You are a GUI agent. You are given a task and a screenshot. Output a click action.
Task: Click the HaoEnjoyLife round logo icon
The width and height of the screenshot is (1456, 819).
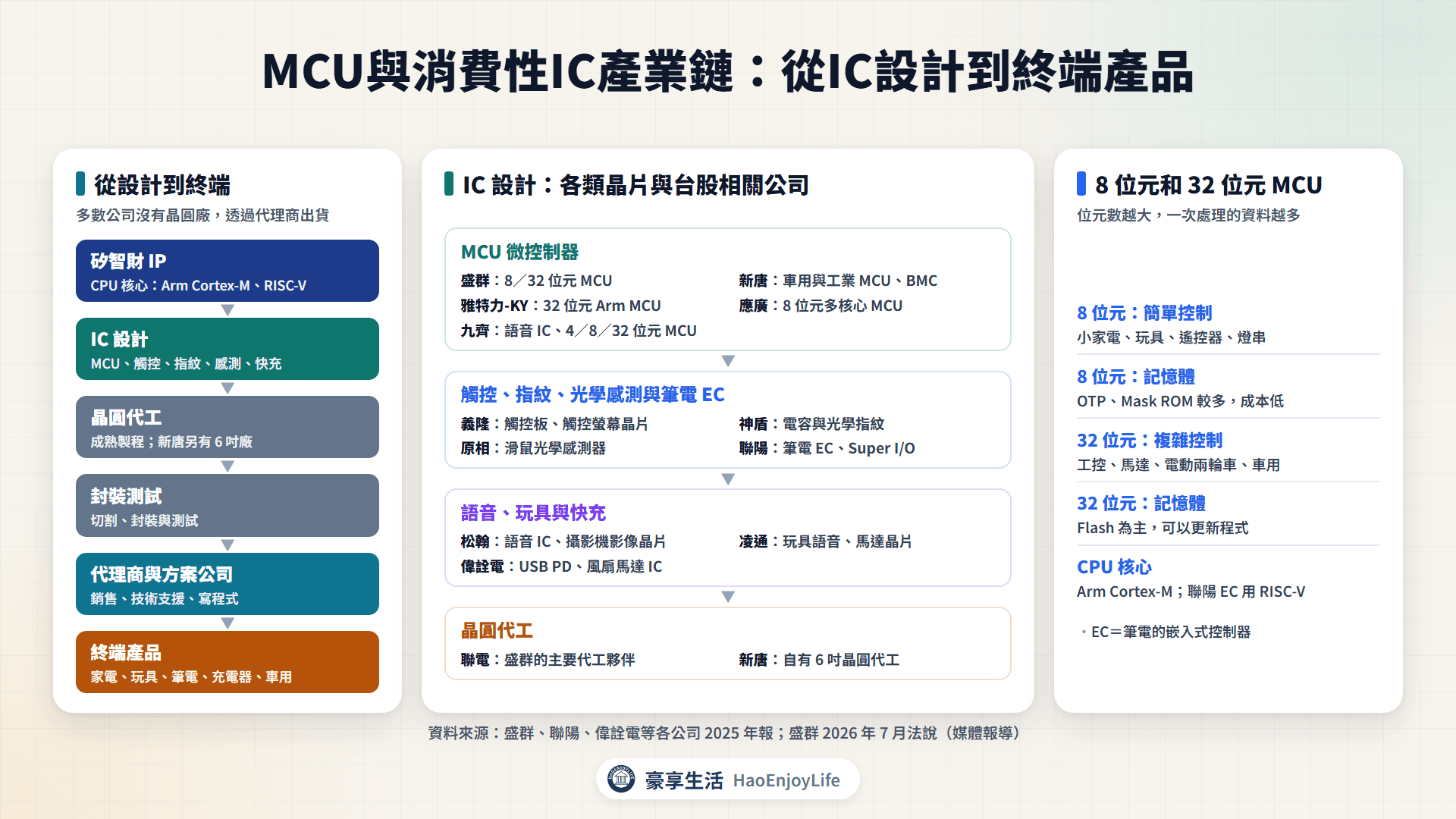tap(621, 779)
